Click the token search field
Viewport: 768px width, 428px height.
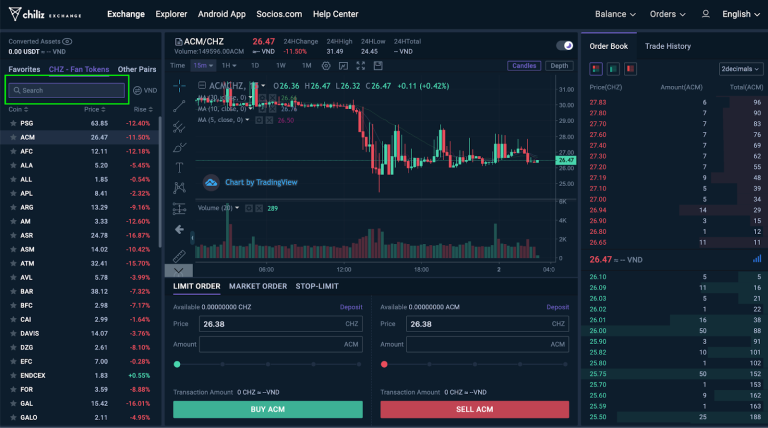tap(67, 90)
